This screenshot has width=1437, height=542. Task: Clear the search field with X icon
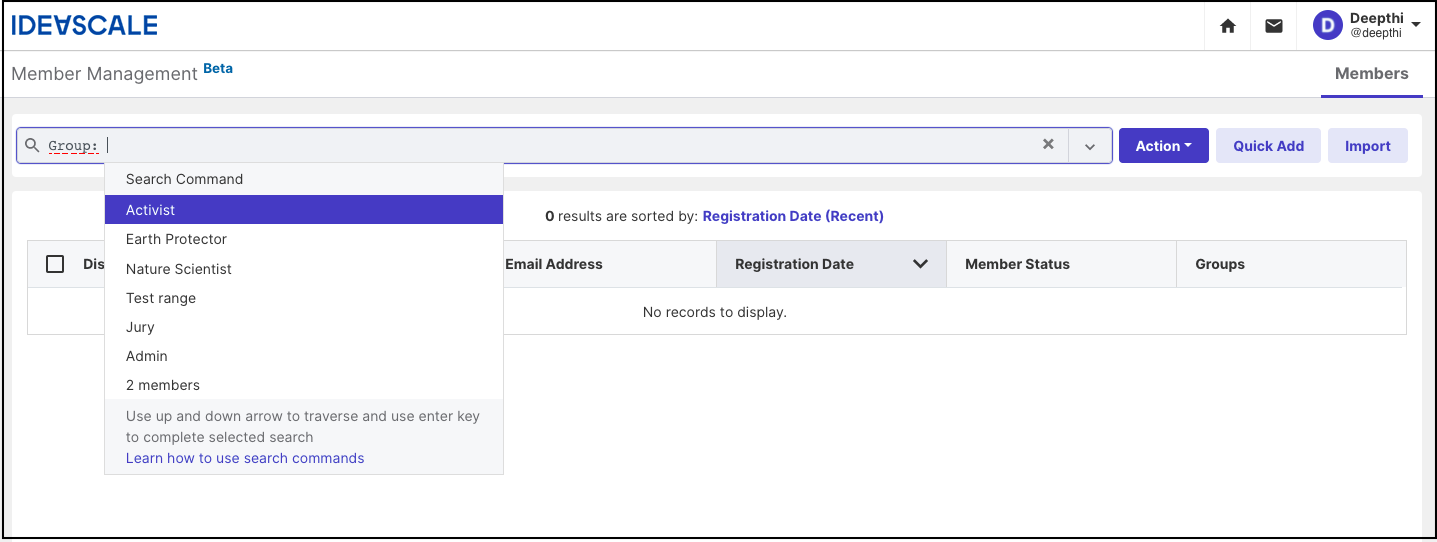[1048, 144]
